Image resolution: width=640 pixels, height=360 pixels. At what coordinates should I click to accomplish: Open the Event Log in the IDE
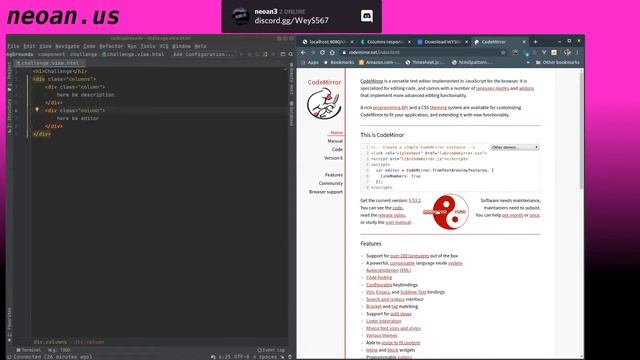tap(271, 350)
